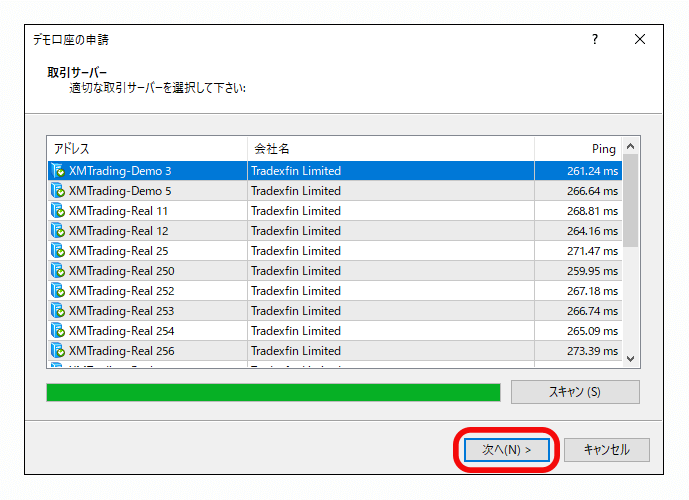Click the scroll up arrow of server list
Image resolution: width=689 pixels, height=500 pixels.
[631, 146]
